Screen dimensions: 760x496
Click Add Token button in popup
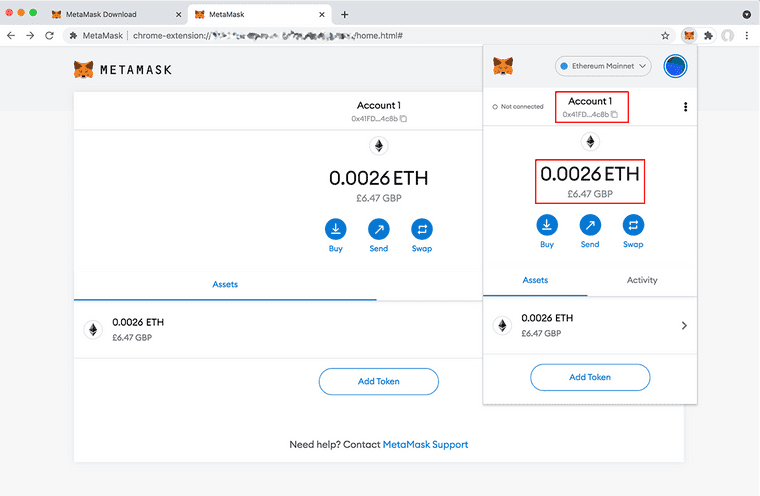coord(590,377)
